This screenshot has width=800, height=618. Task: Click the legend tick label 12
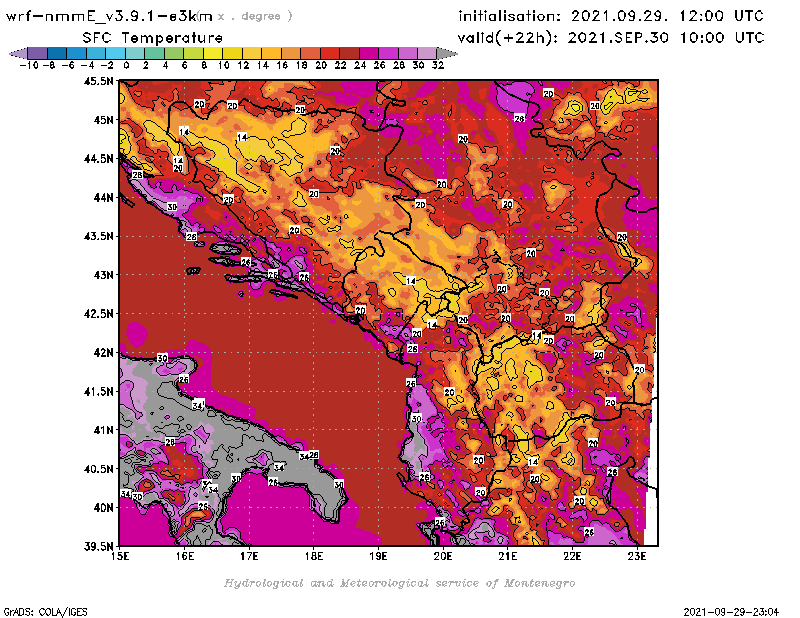[243, 65]
